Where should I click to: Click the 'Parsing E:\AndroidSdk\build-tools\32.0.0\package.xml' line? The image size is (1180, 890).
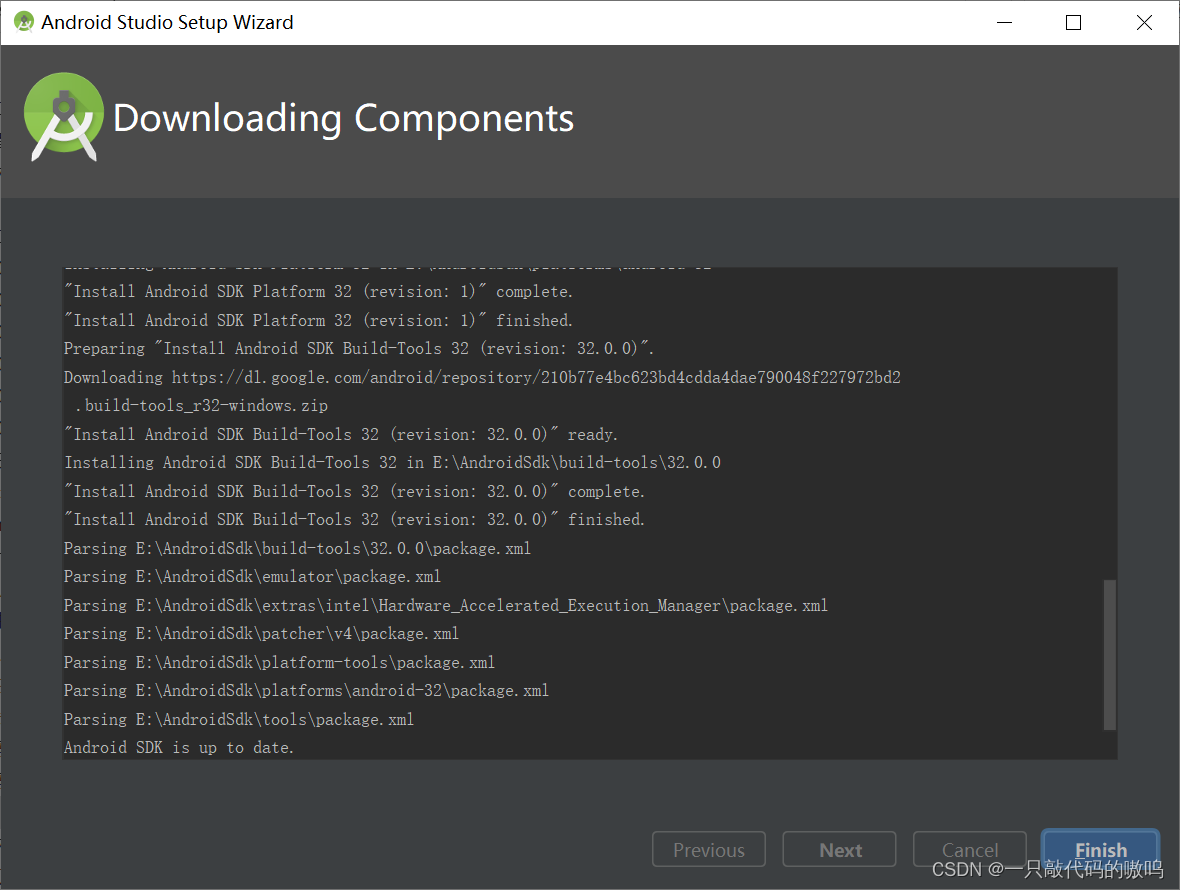[297, 548]
